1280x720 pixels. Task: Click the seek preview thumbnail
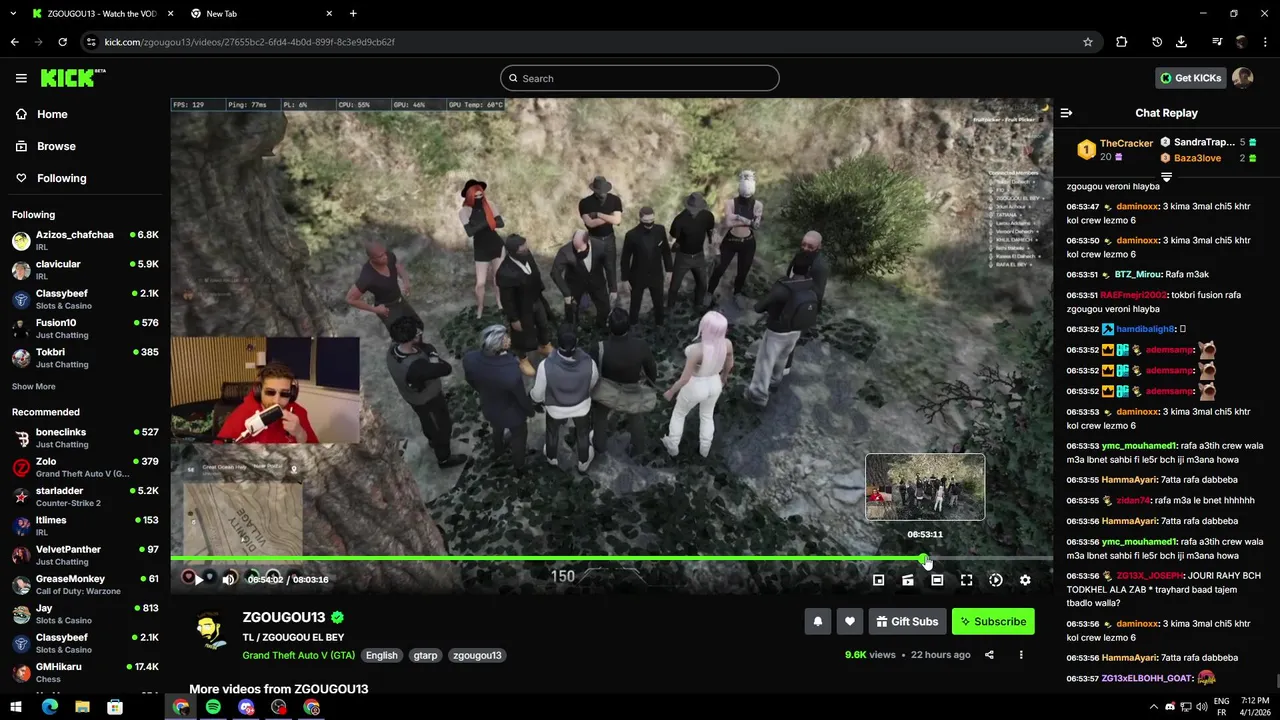[x=925, y=487]
